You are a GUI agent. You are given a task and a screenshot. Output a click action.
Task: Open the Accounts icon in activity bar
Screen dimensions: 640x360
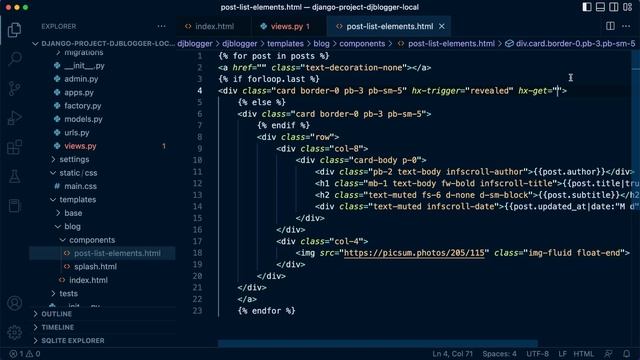[14, 303]
